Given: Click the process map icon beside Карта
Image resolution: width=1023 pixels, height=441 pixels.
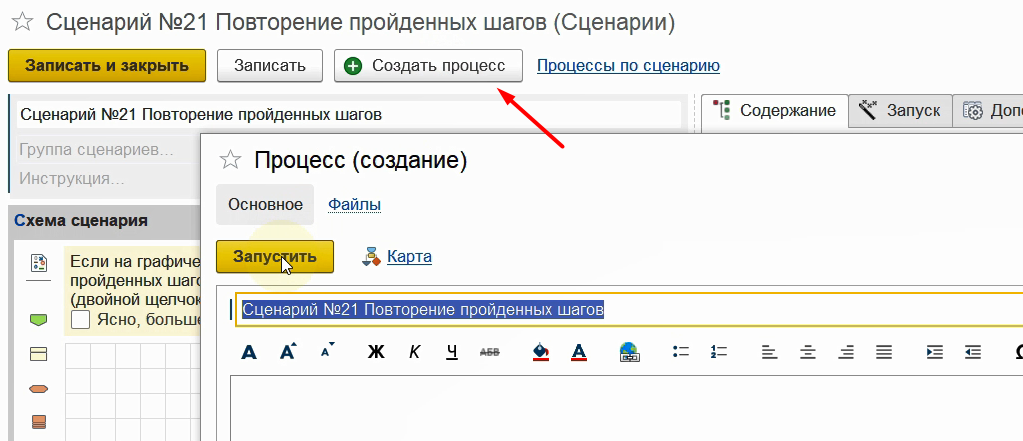Looking at the screenshot, I should 371,257.
